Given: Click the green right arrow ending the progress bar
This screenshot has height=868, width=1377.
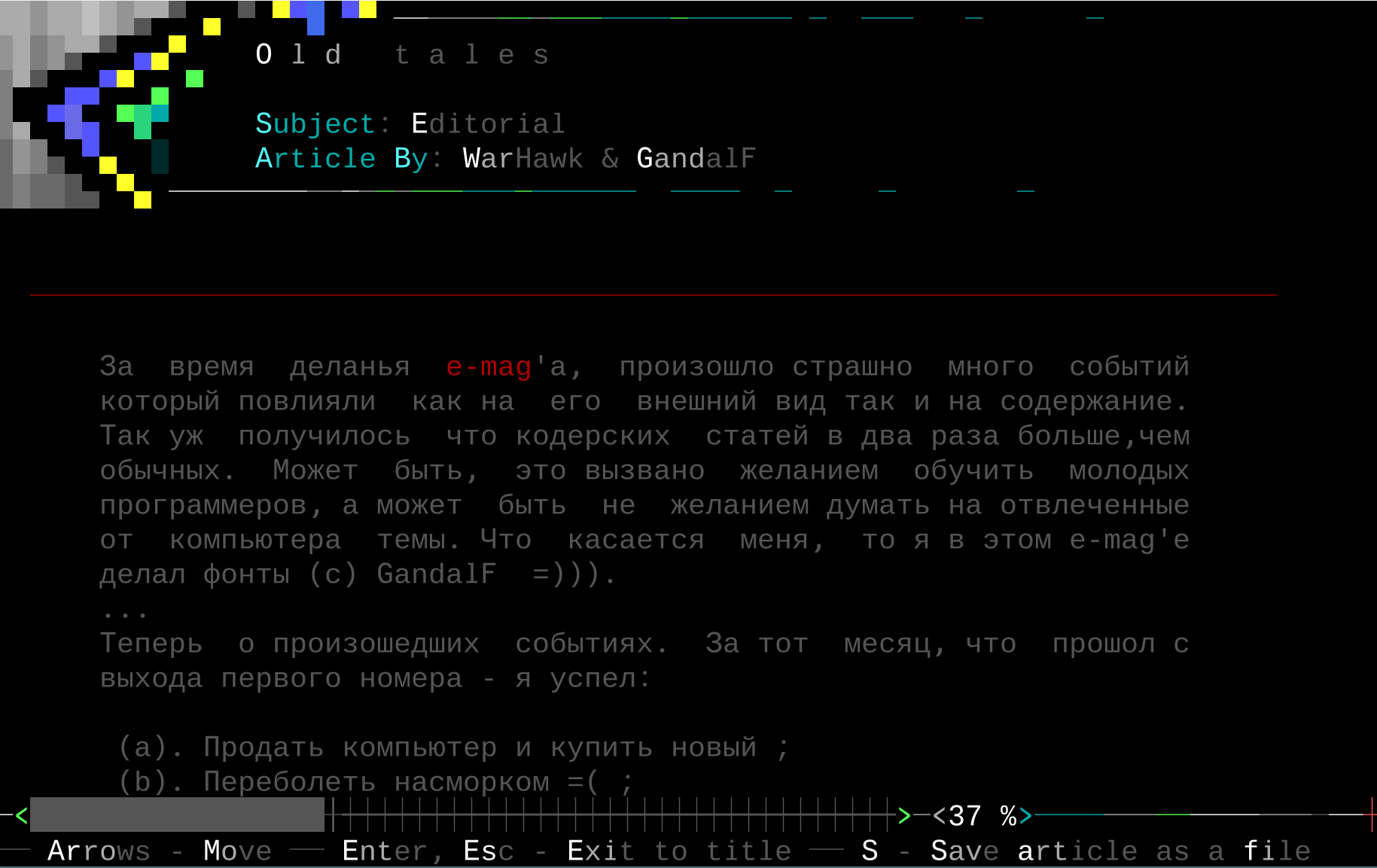Looking at the screenshot, I should 903,815.
